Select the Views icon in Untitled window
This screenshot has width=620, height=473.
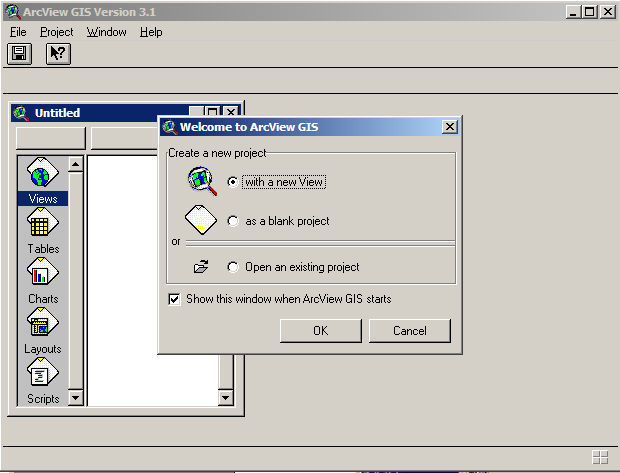43,172
